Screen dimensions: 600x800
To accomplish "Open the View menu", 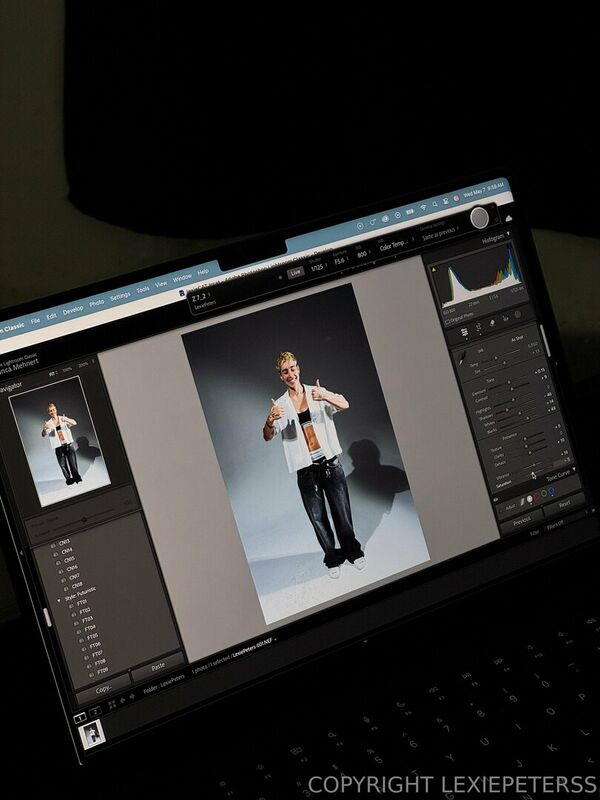I will 161,284.
